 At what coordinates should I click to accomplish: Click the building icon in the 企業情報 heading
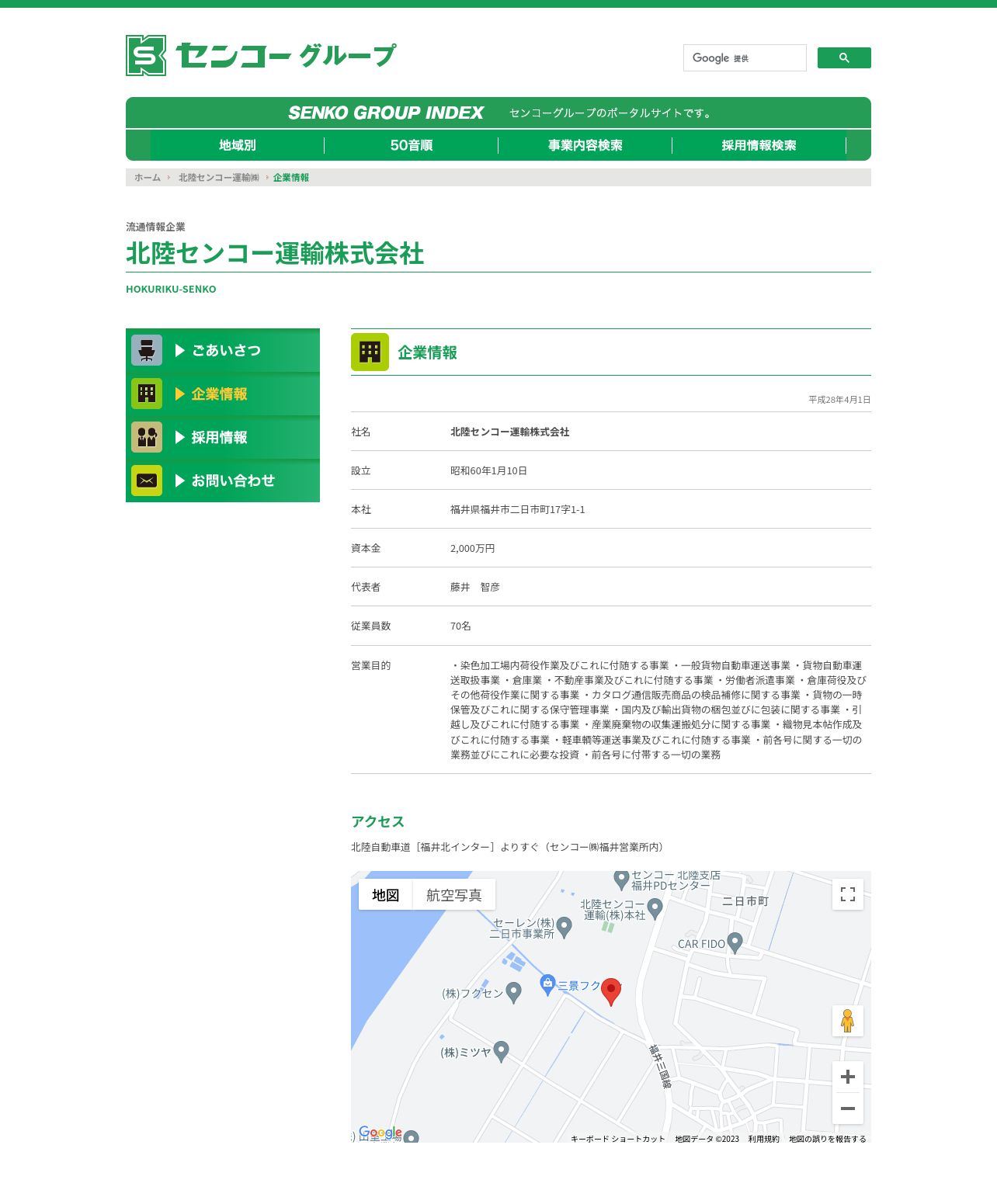(x=370, y=352)
